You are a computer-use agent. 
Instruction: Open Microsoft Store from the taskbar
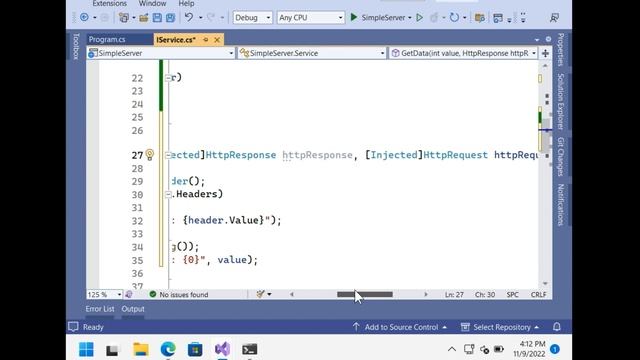(195, 349)
